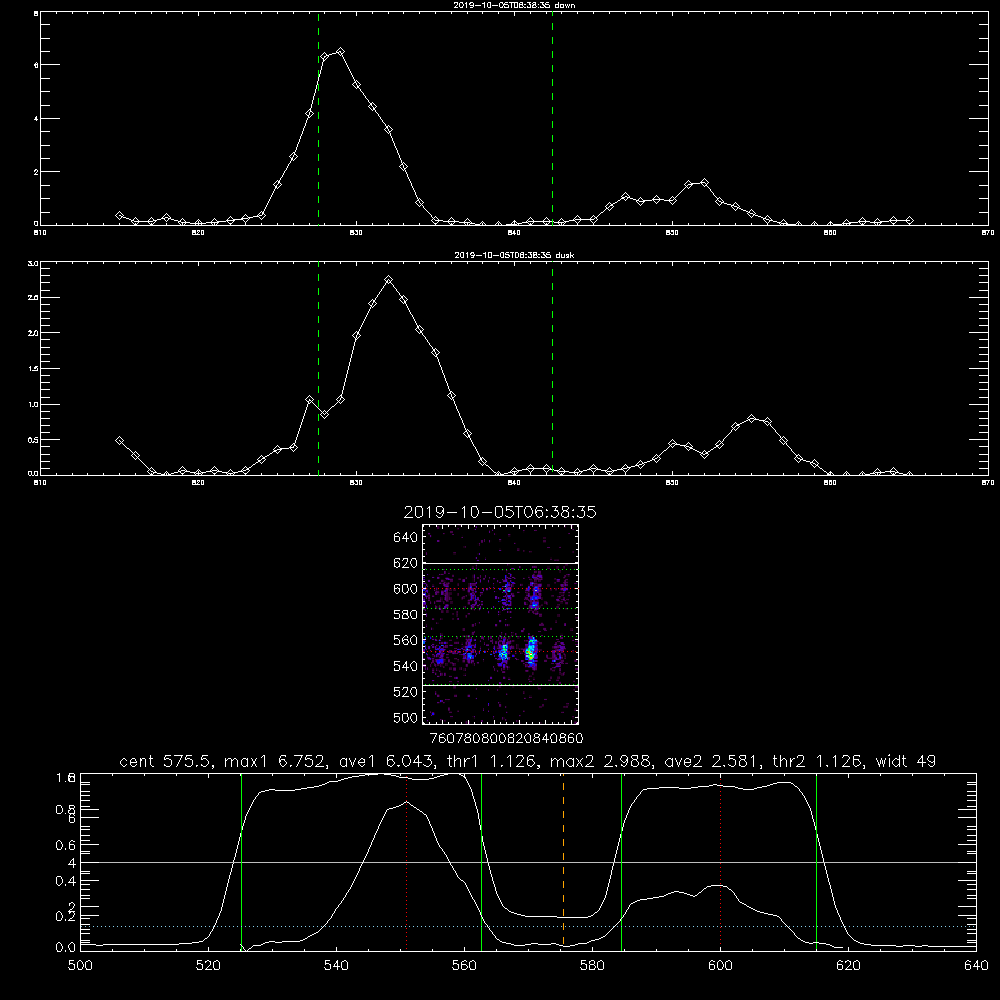This screenshot has width=1000, height=1000.
Task: Click the 'cent 575.5' value in stats title
Action: [x=165, y=761]
